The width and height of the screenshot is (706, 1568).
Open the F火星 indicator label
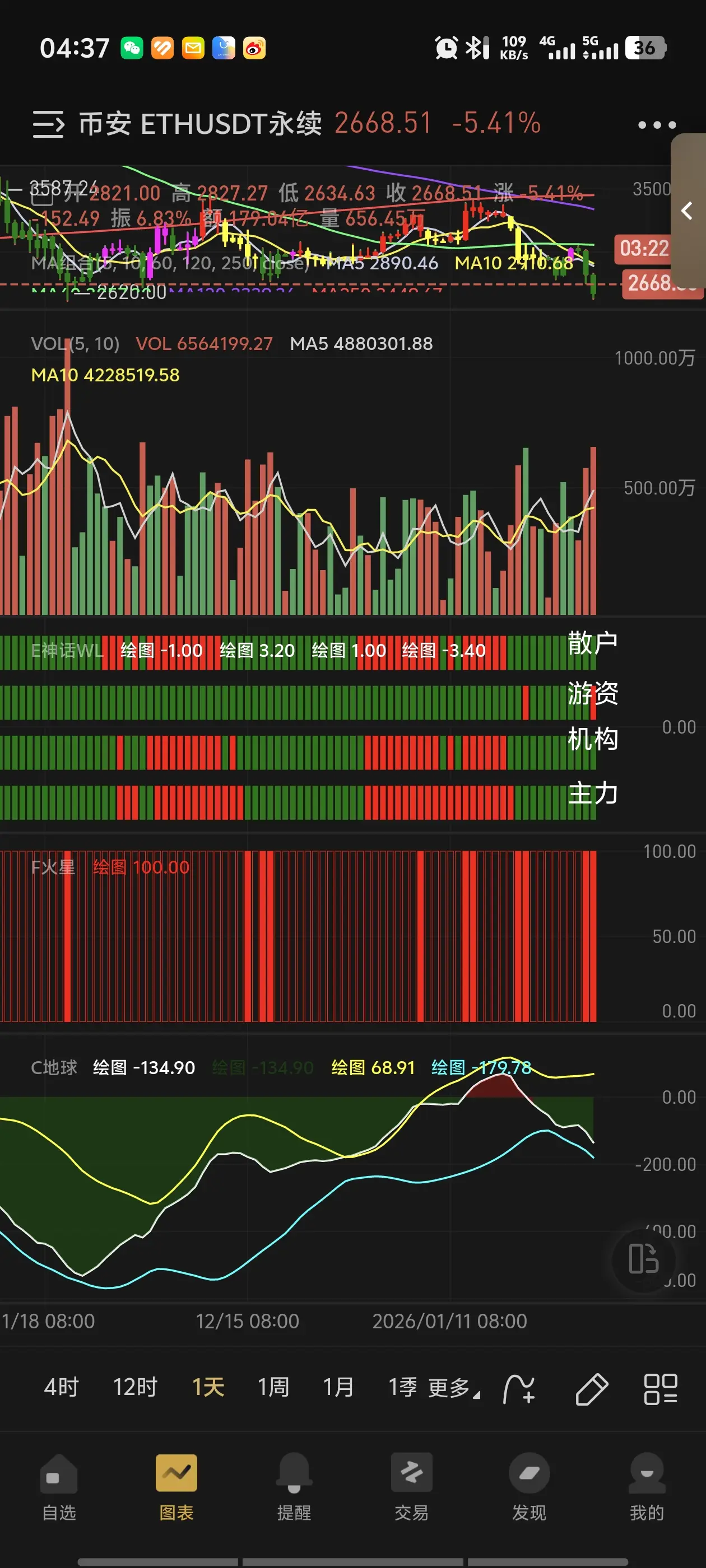click(x=53, y=867)
